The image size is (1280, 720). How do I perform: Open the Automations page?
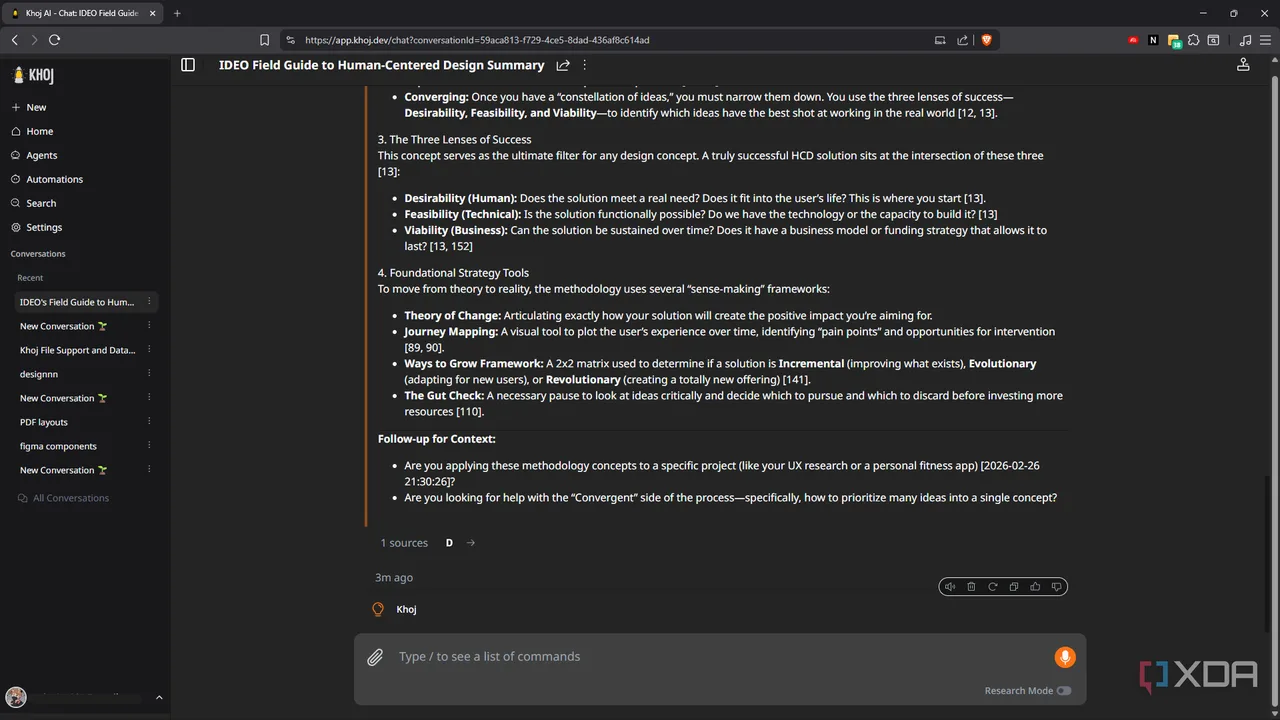47,179
